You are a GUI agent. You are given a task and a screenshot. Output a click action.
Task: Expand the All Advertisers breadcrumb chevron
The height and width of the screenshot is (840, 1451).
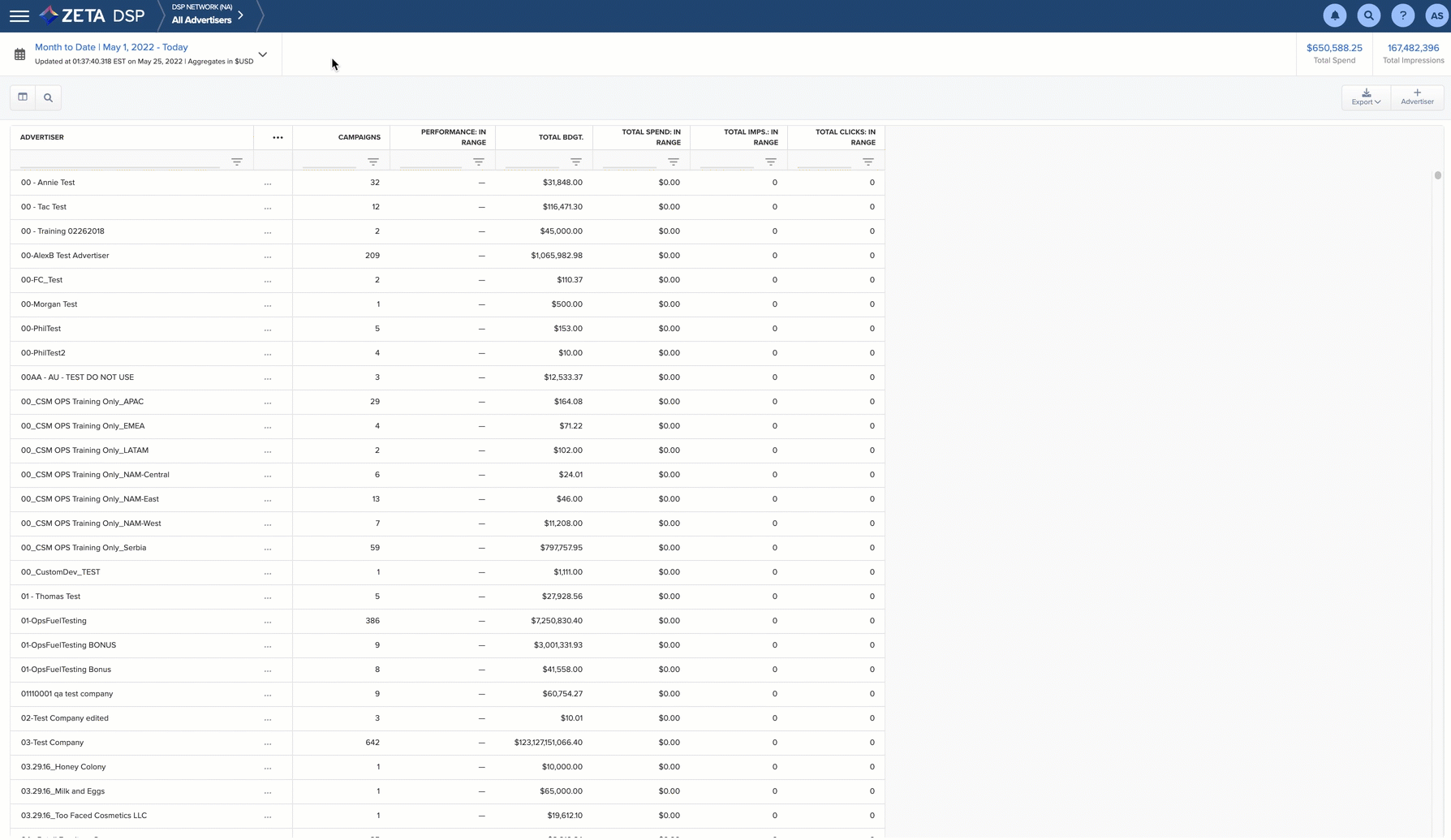[241, 15]
